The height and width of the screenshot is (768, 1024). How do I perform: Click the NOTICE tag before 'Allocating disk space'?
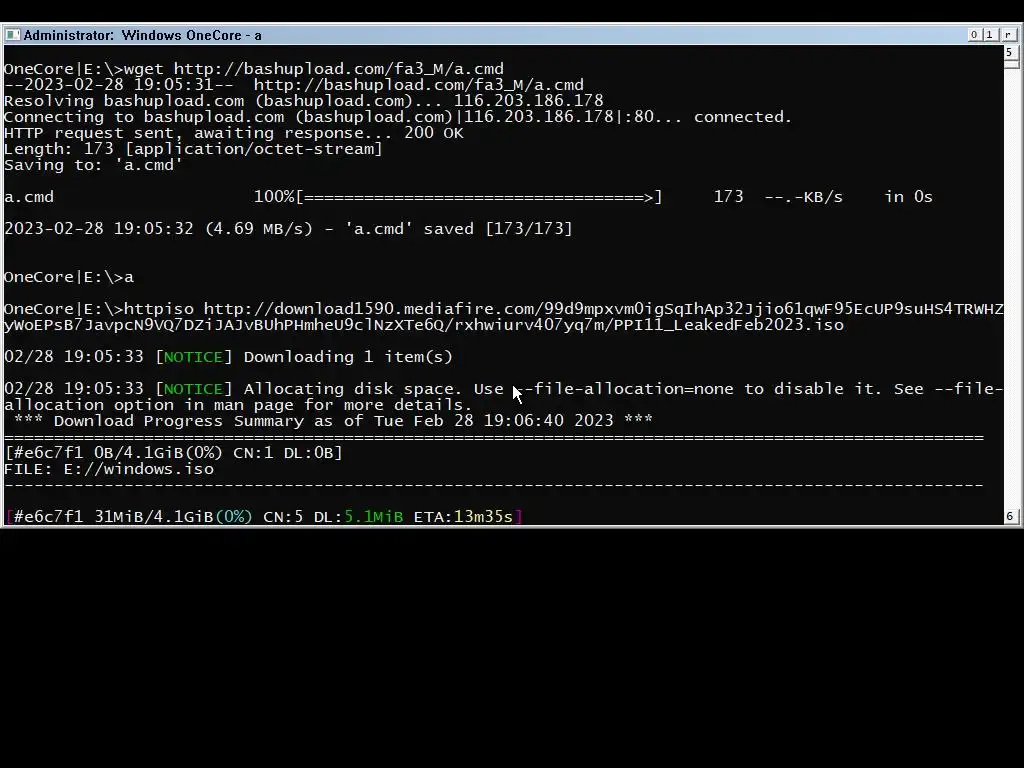tap(193, 389)
